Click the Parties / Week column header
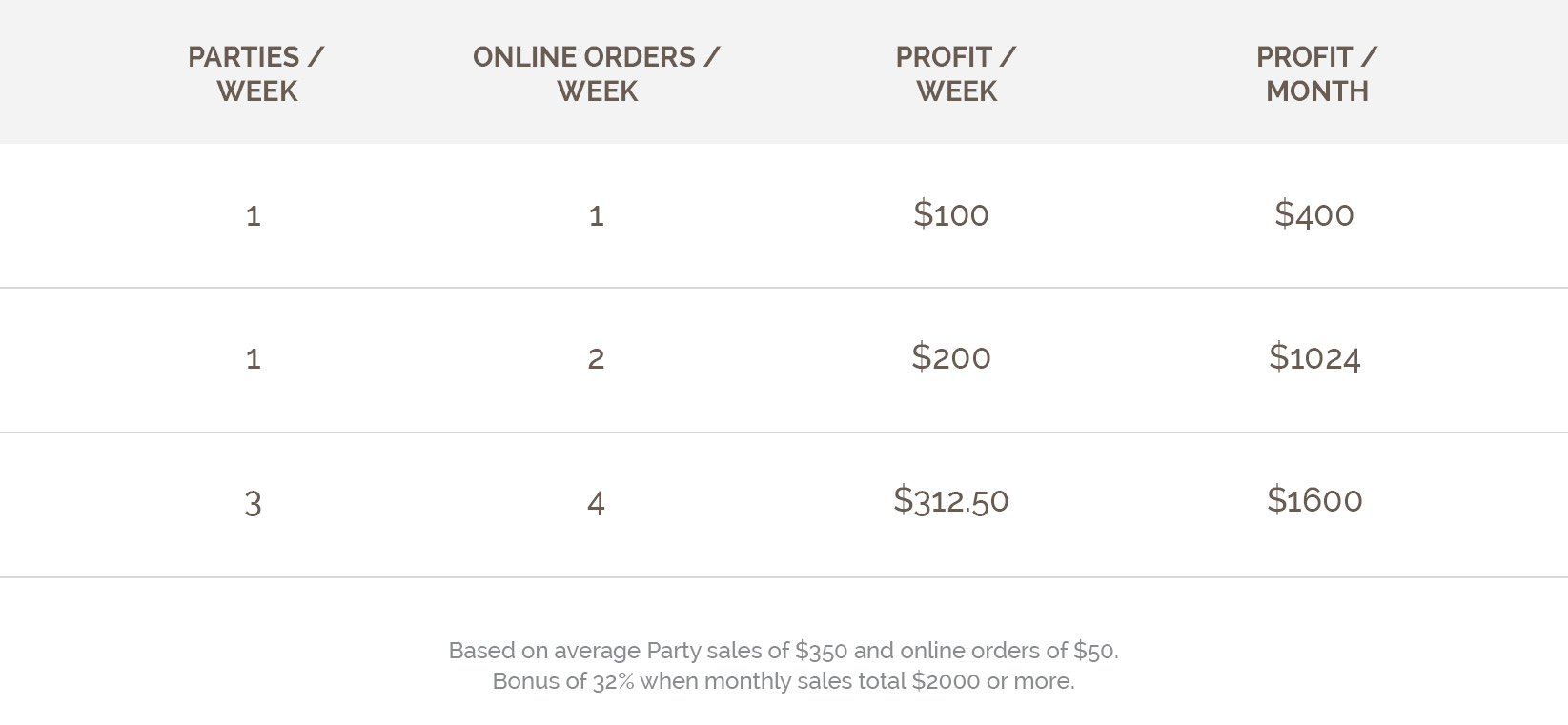The image size is (1568, 725). point(255,74)
